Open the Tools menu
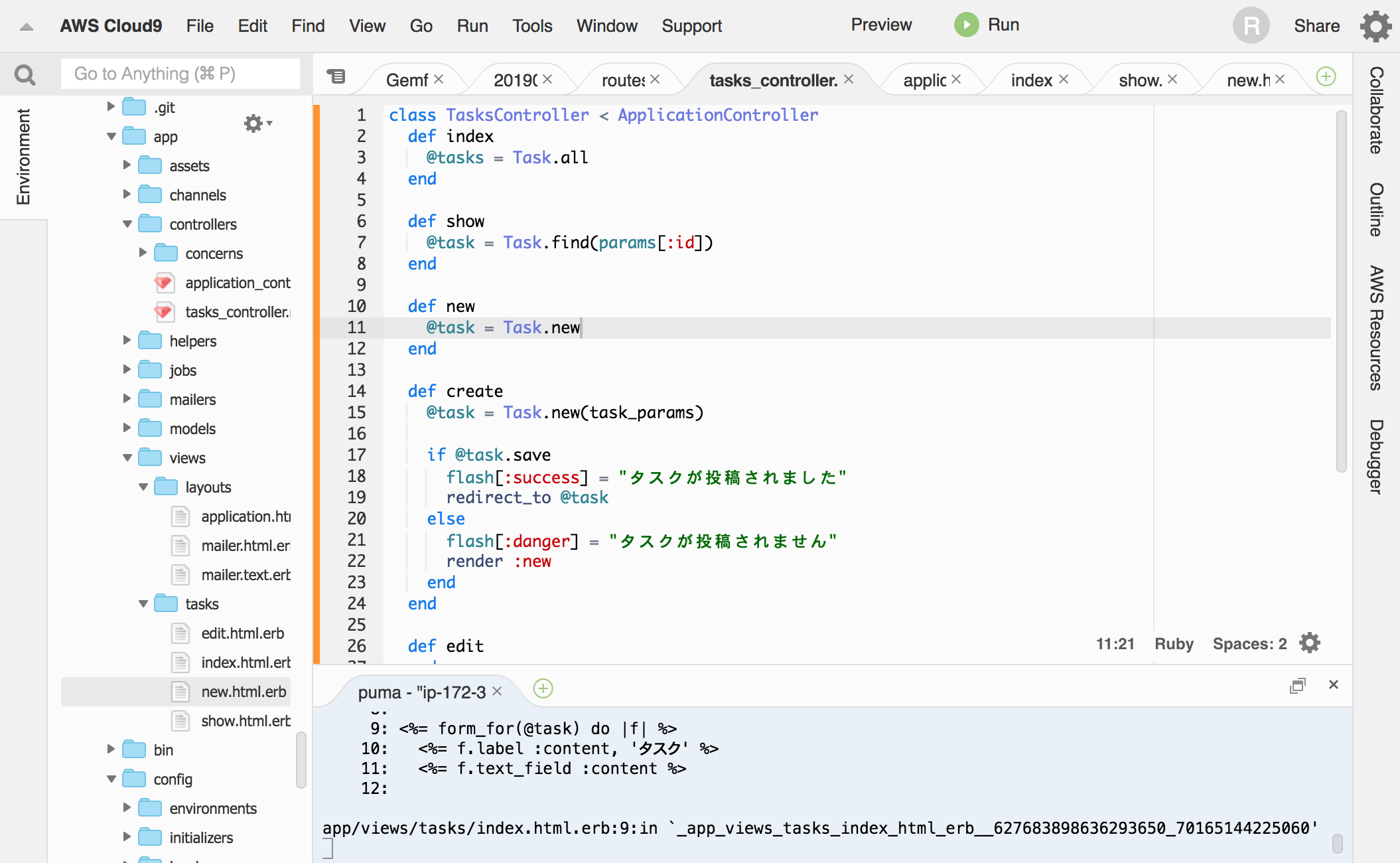 [x=531, y=26]
